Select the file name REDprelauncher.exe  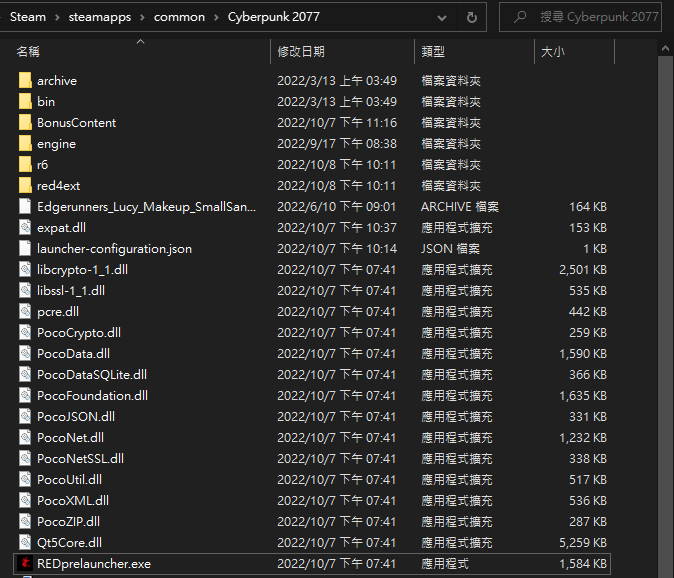[94, 563]
